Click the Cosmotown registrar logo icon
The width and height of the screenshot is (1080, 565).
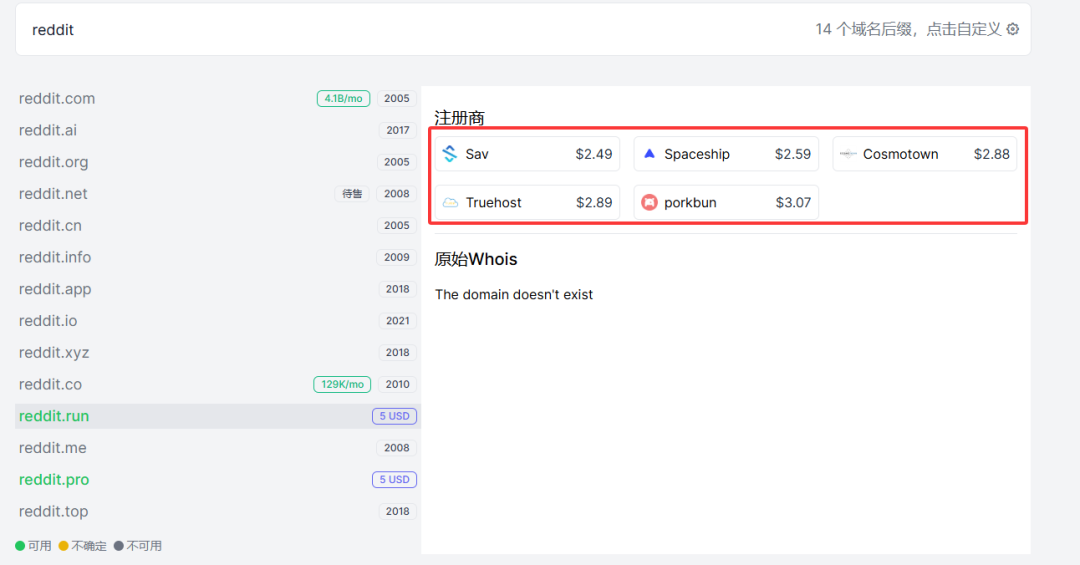(x=848, y=154)
